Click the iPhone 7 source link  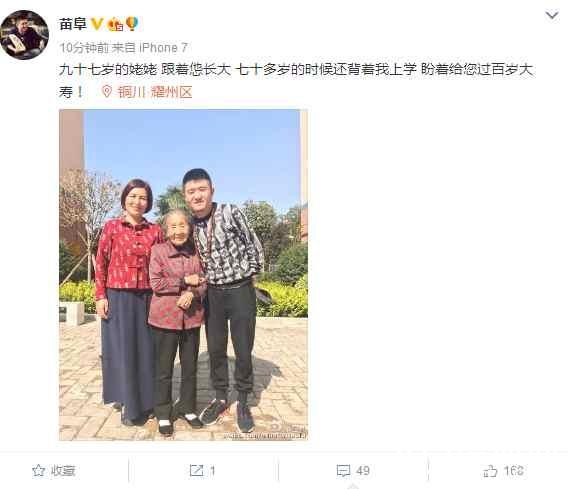click(x=163, y=47)
